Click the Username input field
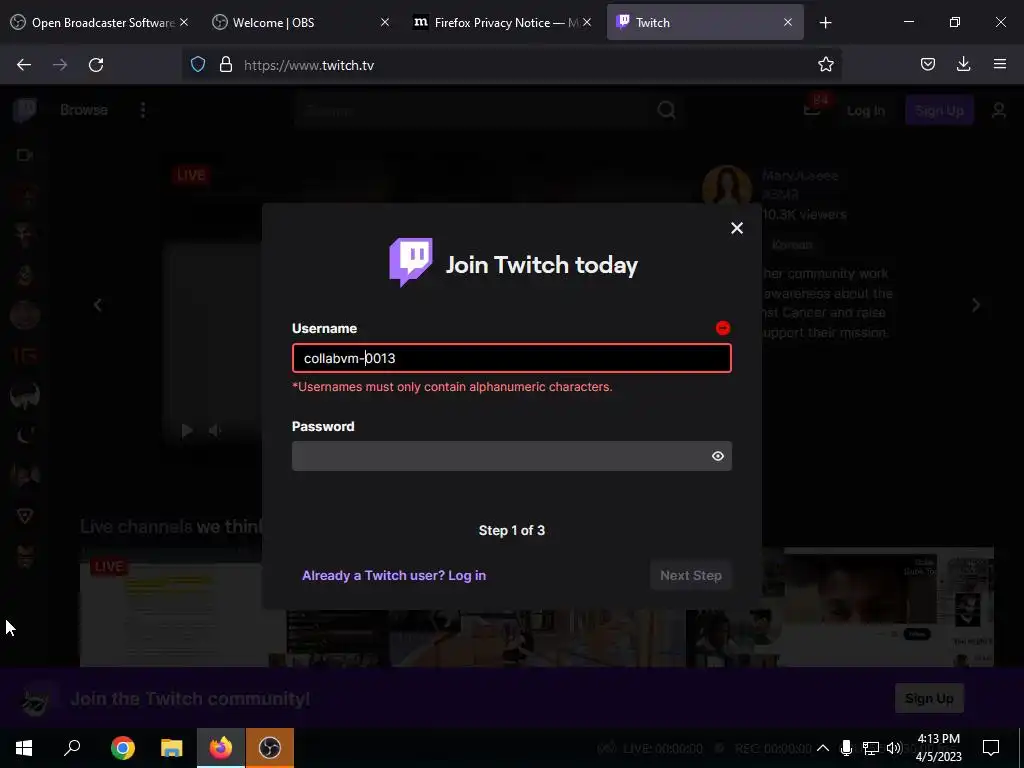 pos(511,358)
